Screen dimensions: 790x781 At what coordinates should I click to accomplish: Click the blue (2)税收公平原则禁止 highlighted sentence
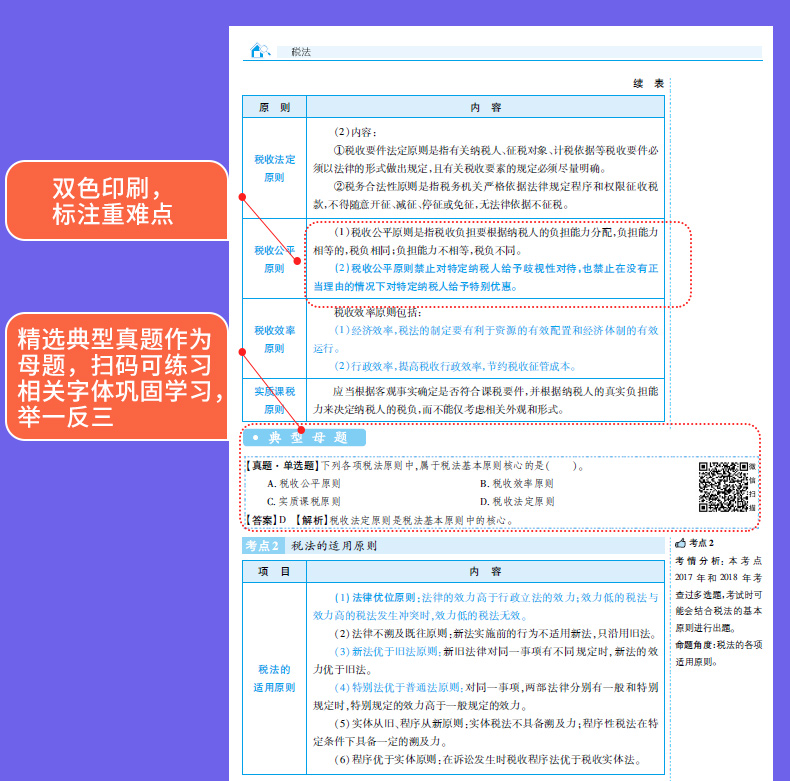(x=486, y=277)
